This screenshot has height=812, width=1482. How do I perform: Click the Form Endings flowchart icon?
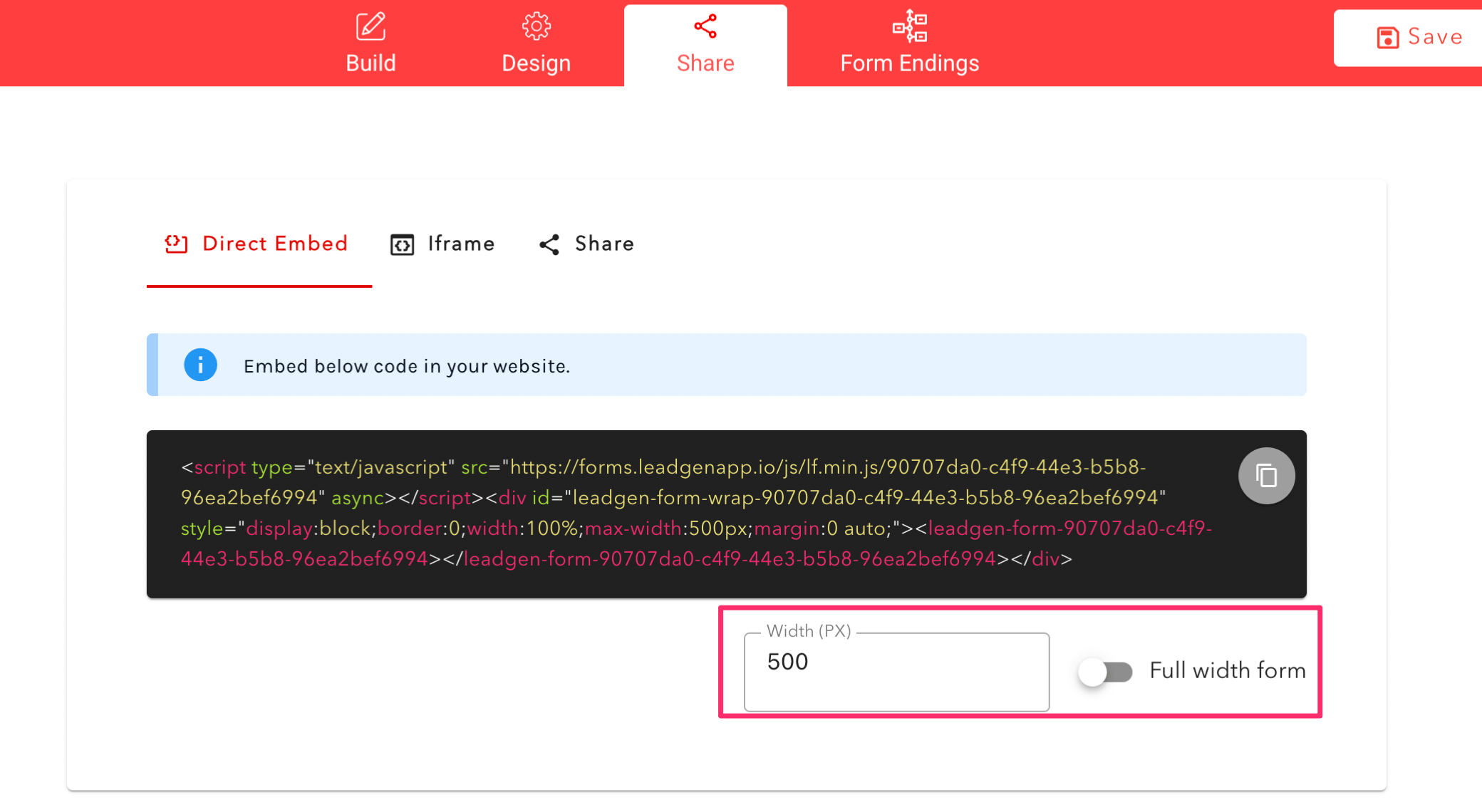910,26
